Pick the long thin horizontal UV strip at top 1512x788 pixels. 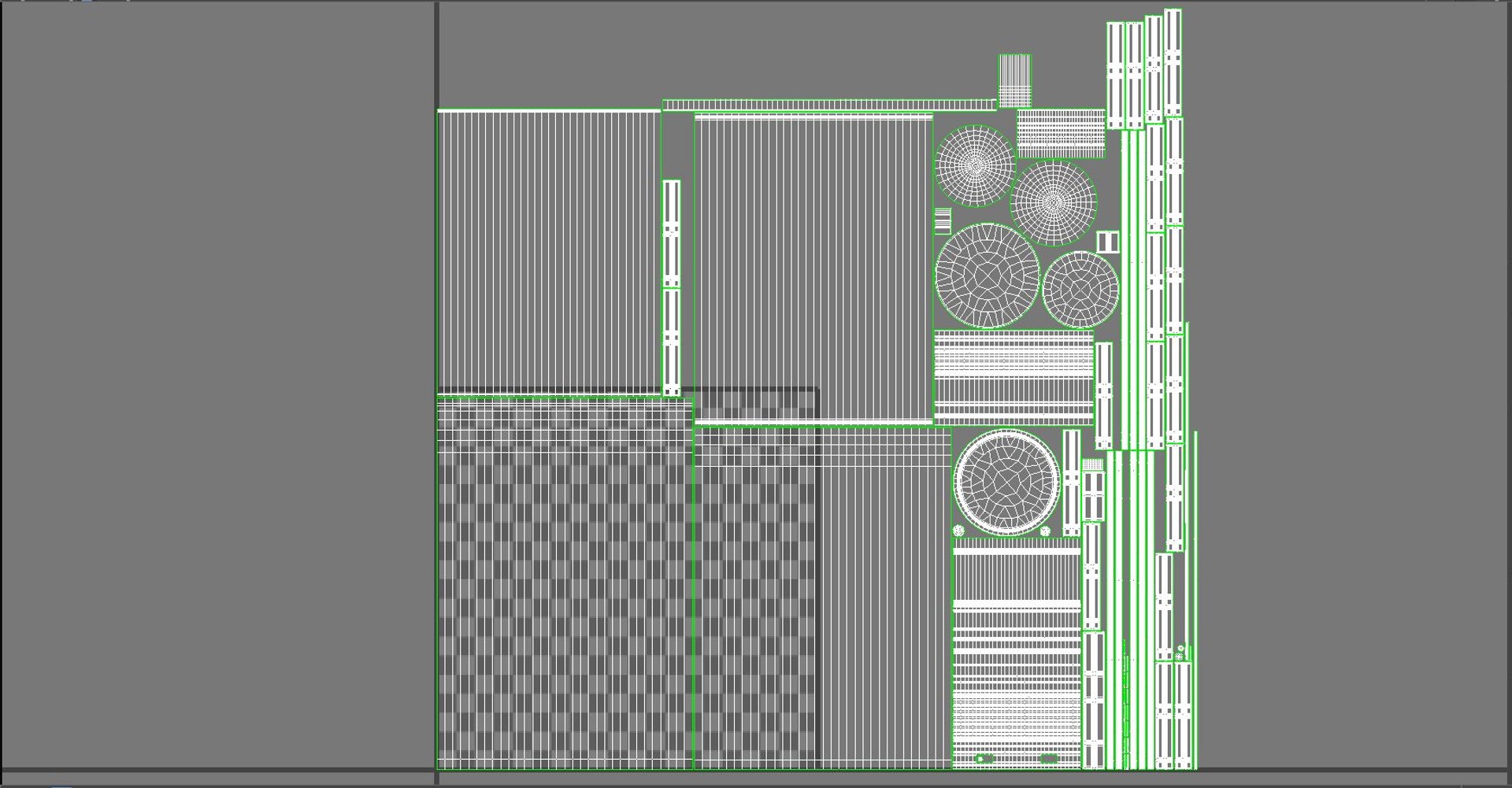point(829,105)
